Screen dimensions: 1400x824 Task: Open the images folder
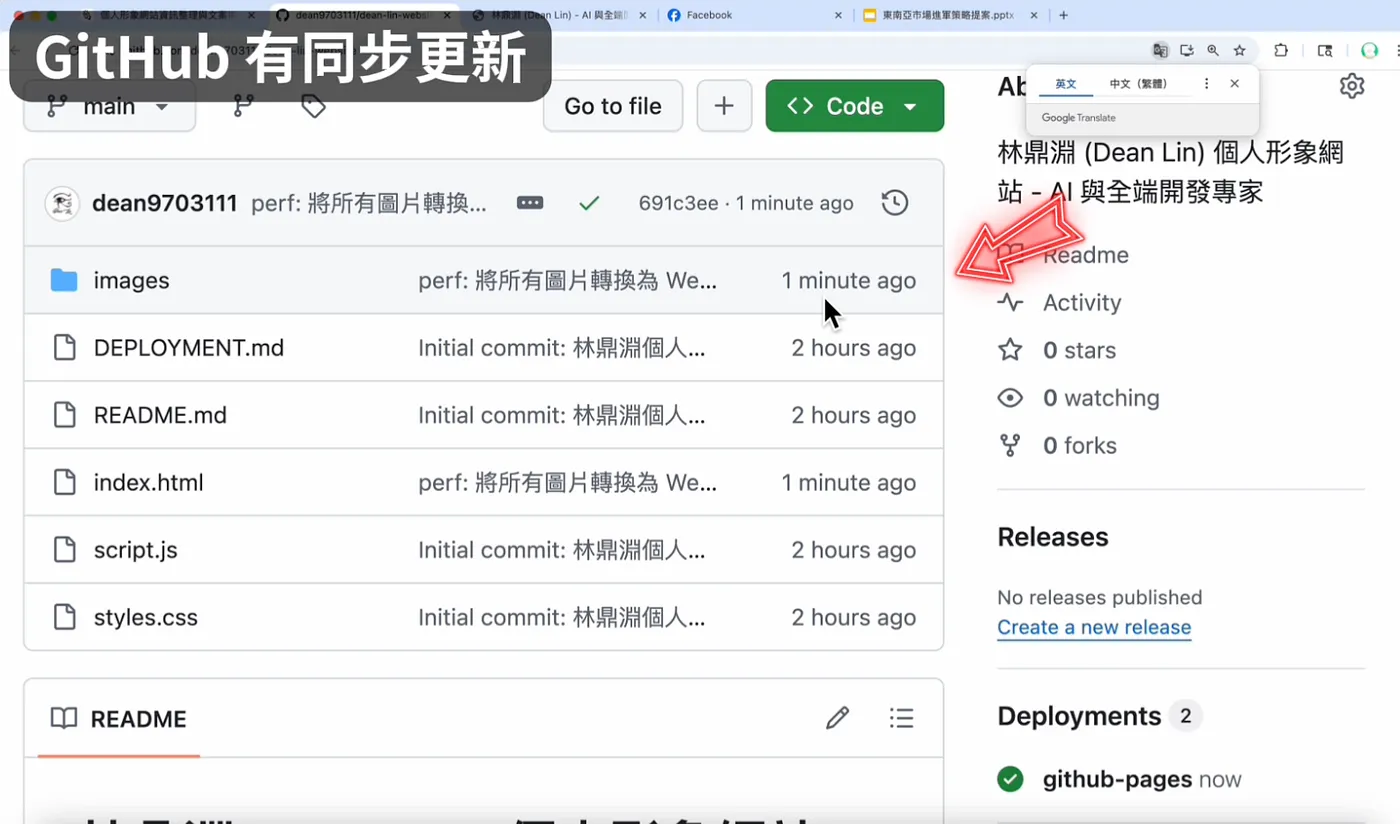point(131,281)
